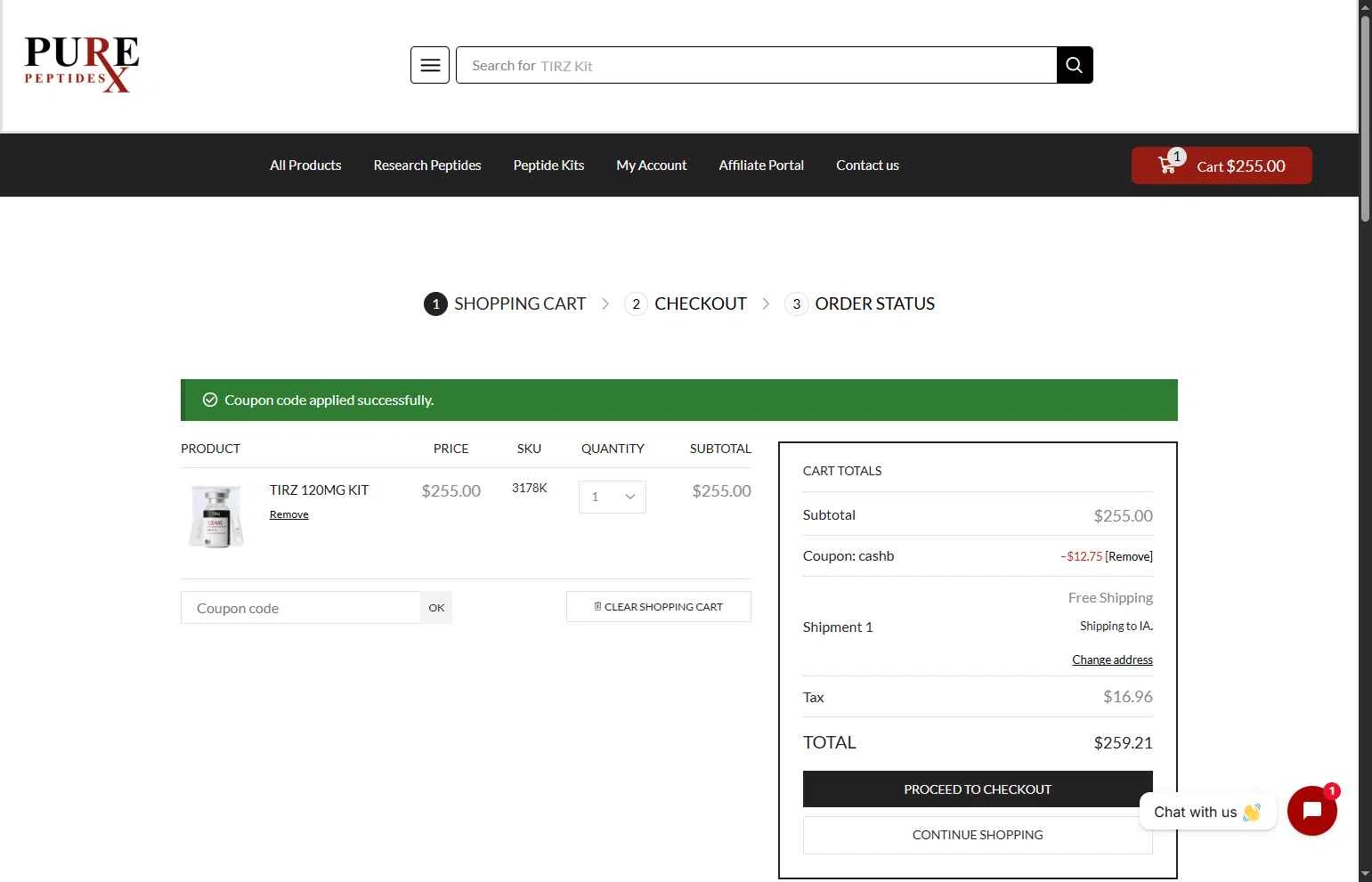The height and width of the screenshot is (882, 1372).
Task: Remove the cashb coupon
Action: 1129,556
